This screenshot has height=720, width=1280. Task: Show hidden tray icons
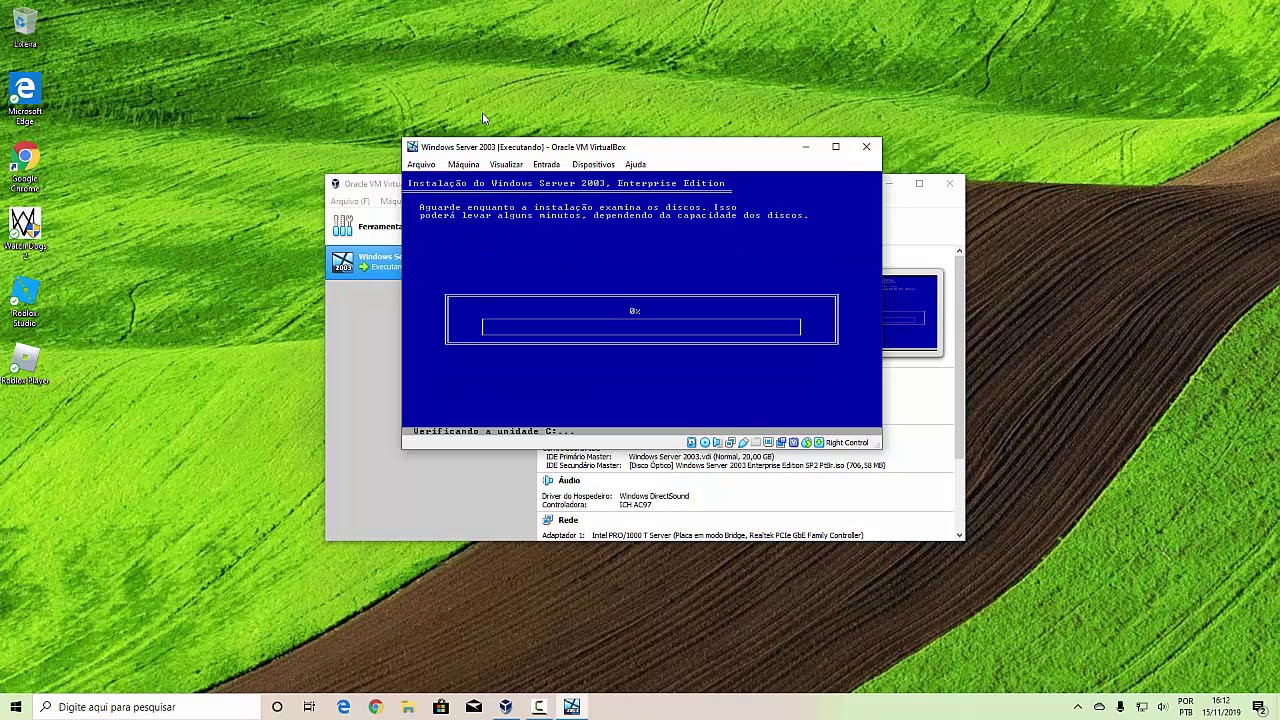[x=1077, y=707]
